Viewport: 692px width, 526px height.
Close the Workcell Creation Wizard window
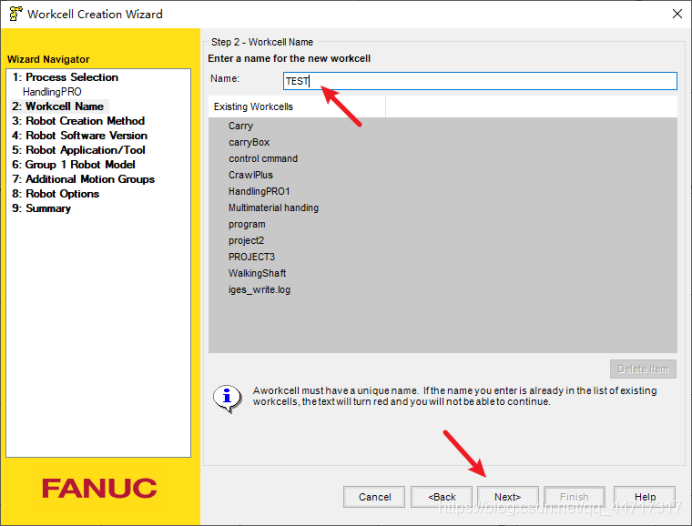(x=677, y=14)
